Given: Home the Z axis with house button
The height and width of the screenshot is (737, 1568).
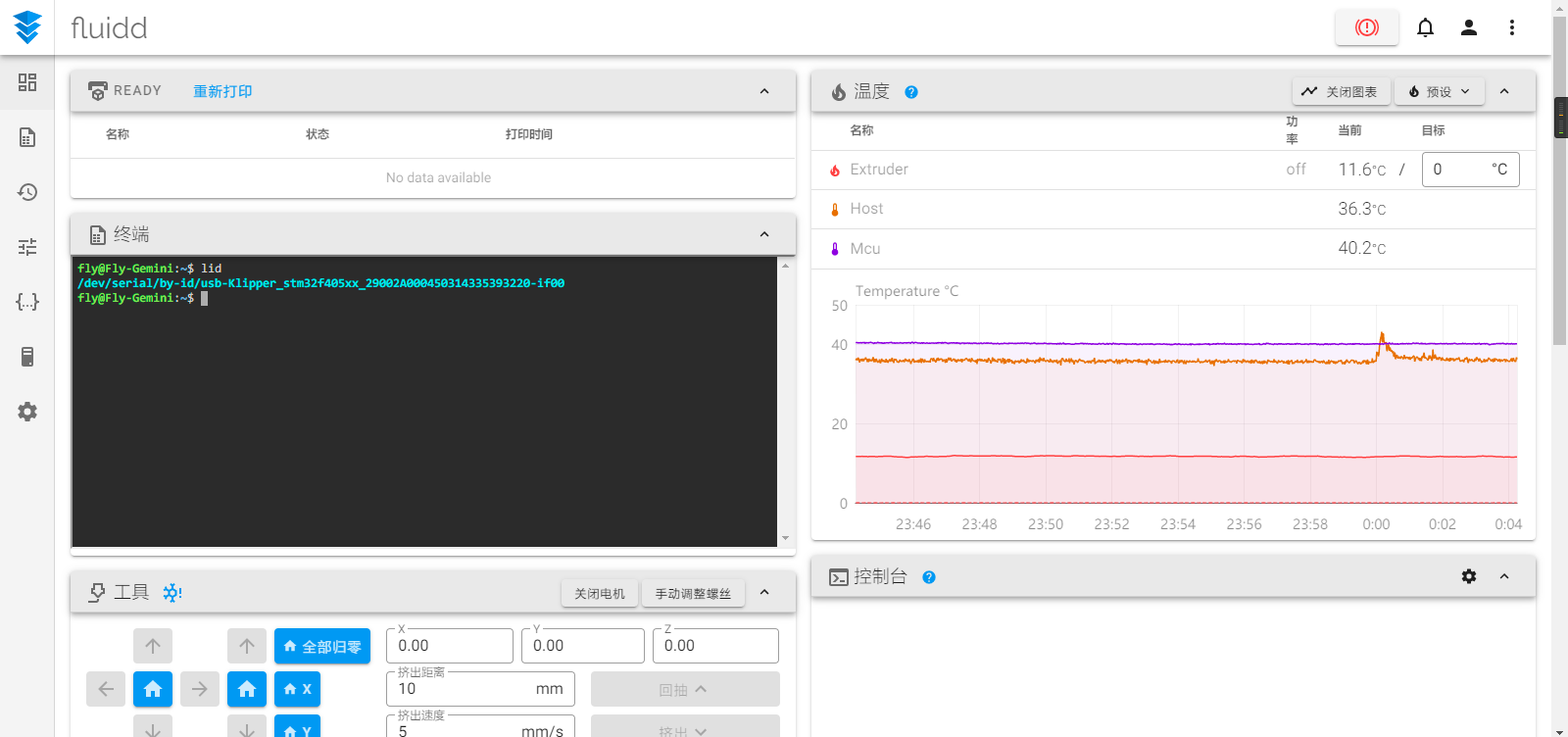Looking at the screenshot, I should point(247,689).
